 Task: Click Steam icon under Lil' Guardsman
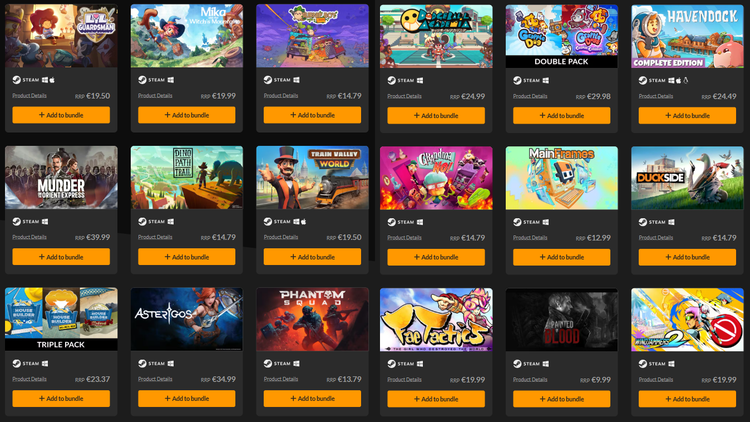(17, 80)
